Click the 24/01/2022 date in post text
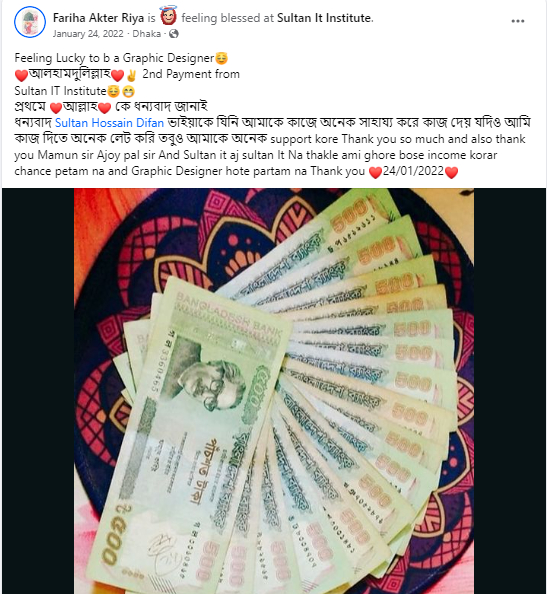This screenshot has width=547, height=594. pos(413,171)
